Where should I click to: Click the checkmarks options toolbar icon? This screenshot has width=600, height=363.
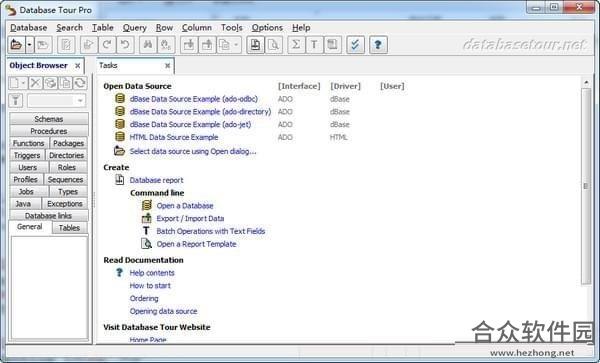(355, 45)
